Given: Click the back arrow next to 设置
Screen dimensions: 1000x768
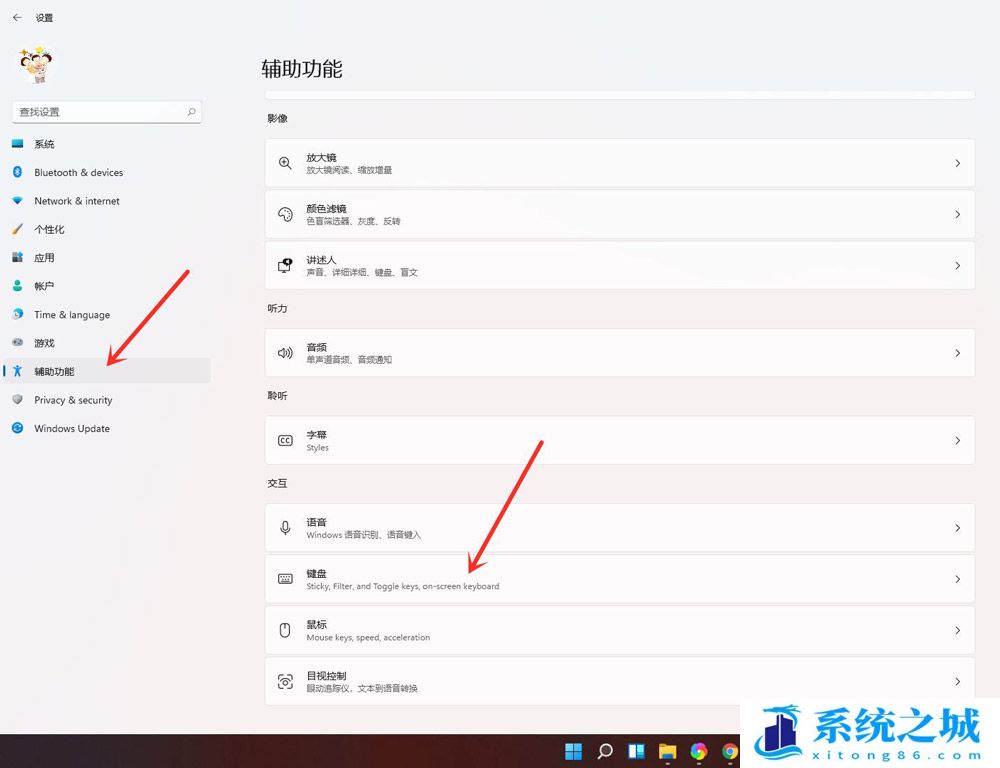Looking at the screenshot, I should 17,17.
